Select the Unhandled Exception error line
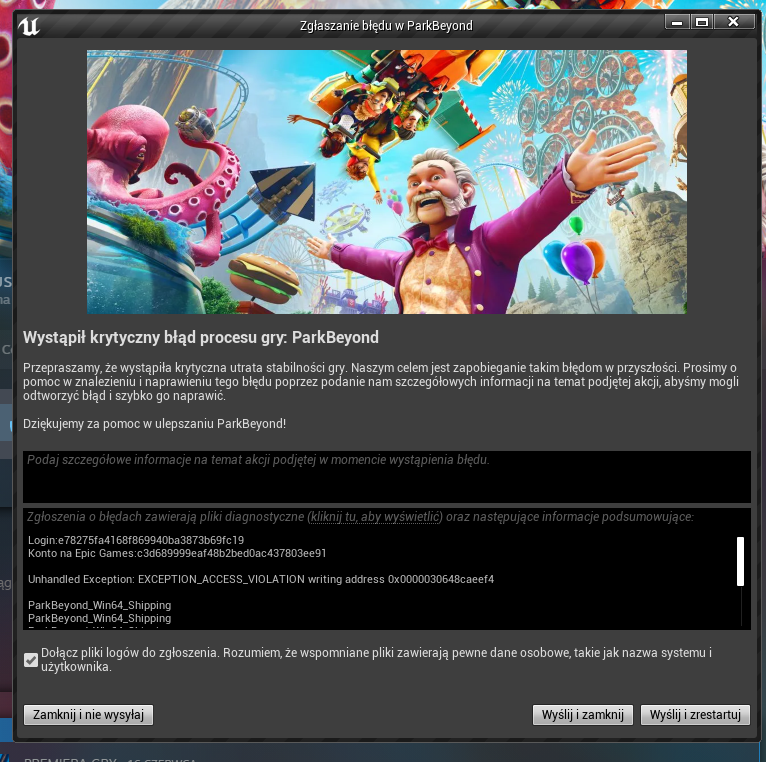 [x=261, y=579]
